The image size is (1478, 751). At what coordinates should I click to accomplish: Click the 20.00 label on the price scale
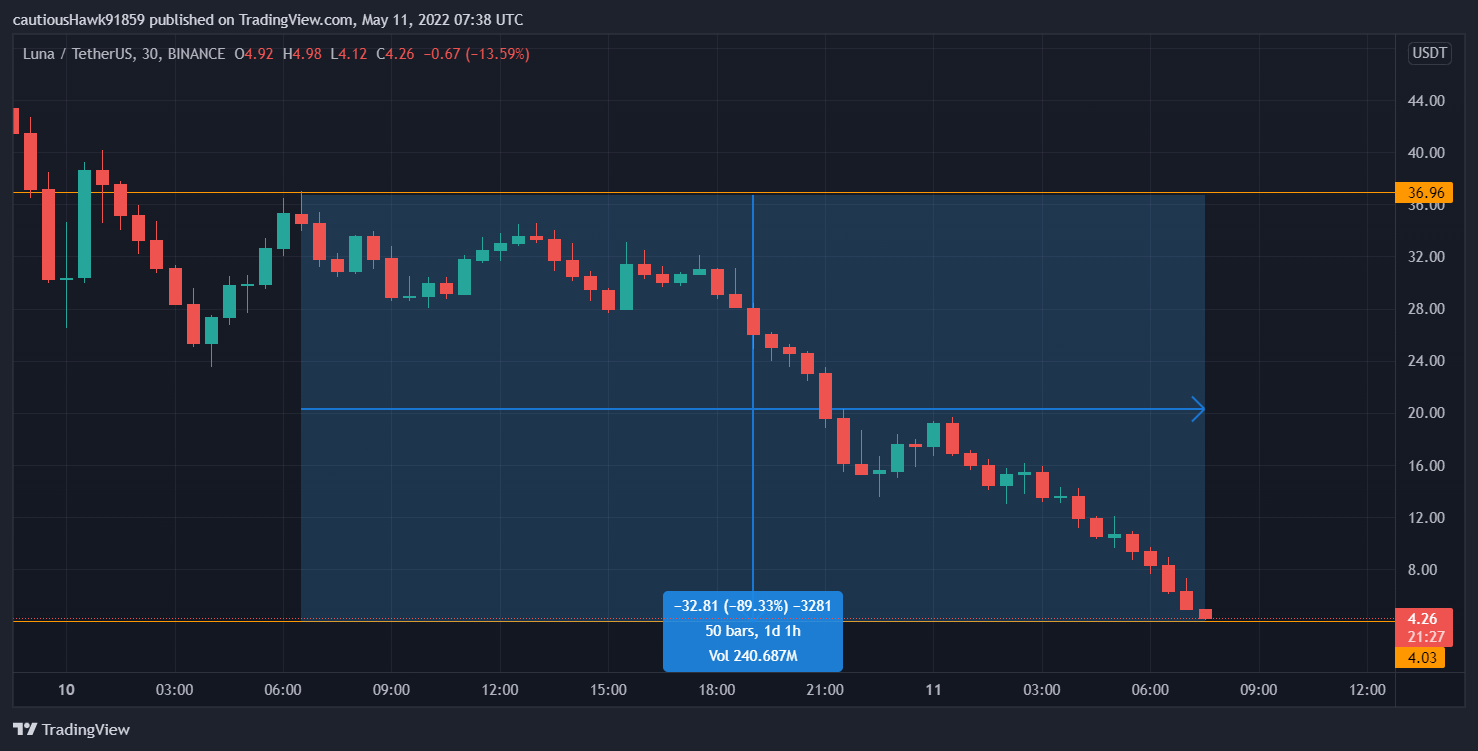(x=1425, y=413)
